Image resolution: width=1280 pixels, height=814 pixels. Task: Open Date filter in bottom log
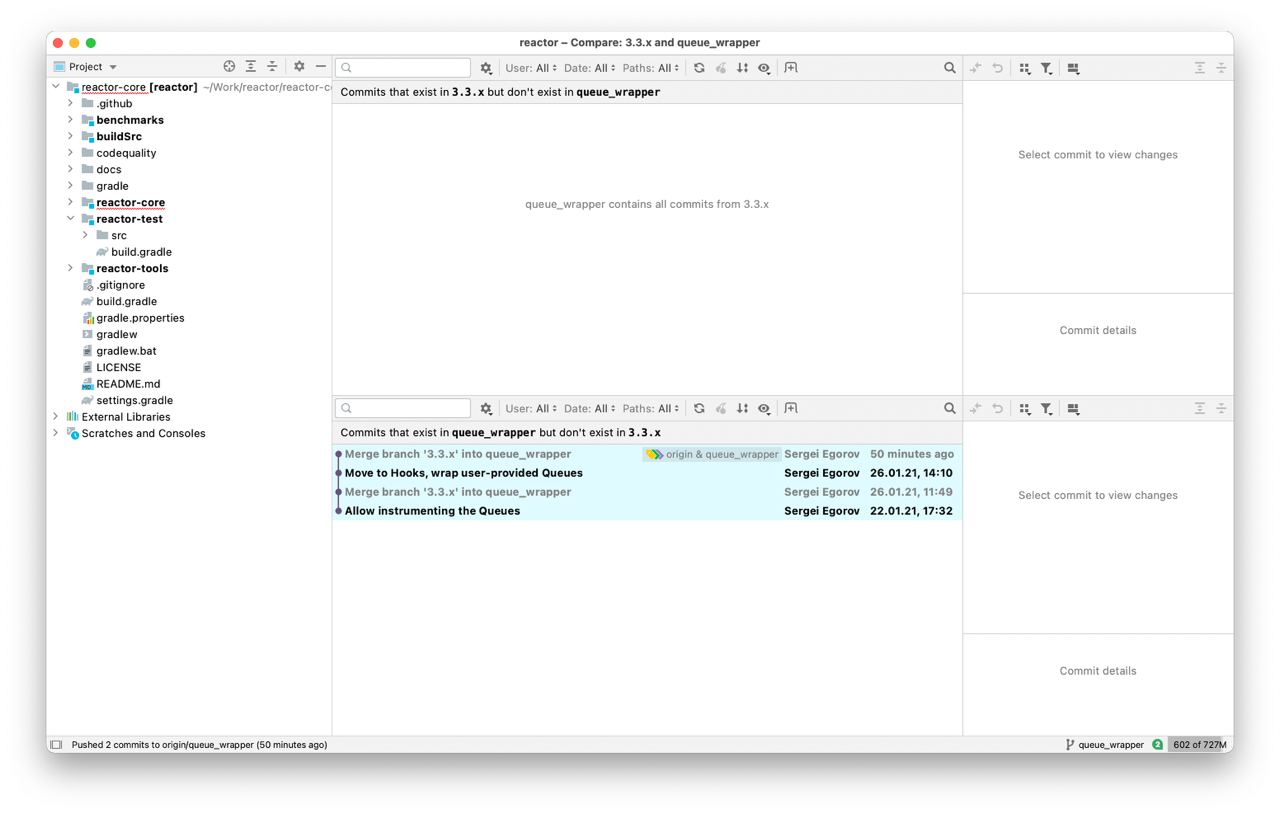tap(590, 409)
